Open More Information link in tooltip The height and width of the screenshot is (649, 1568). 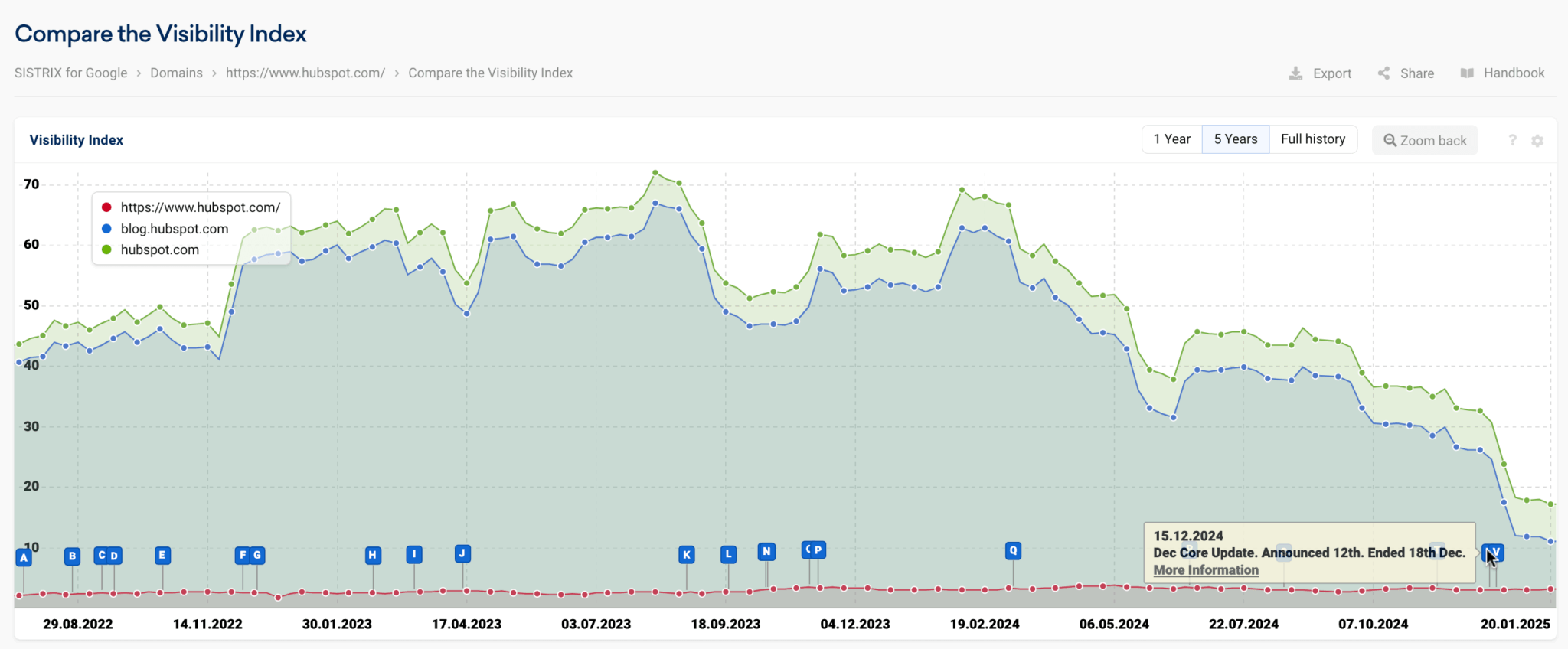1206,570
